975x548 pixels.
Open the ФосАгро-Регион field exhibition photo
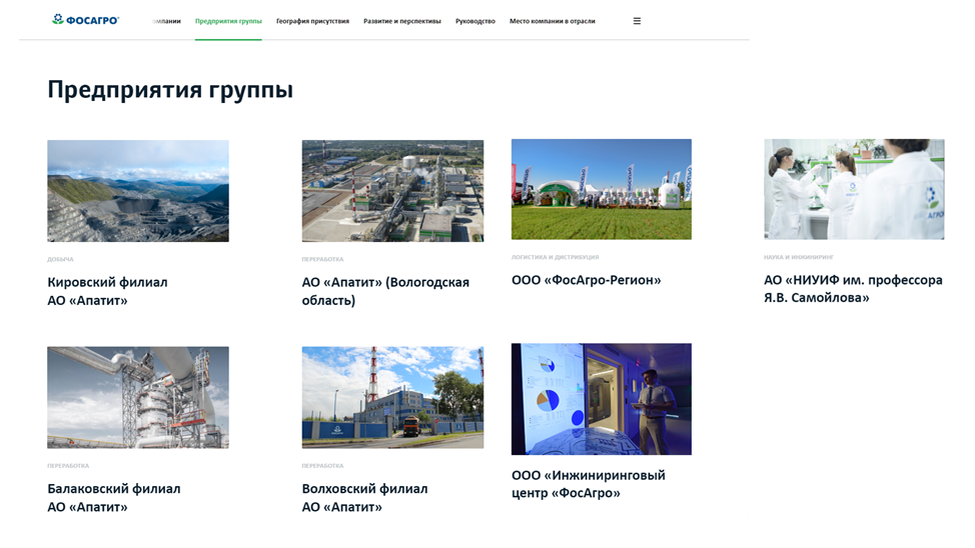click(x=601, y=189)
